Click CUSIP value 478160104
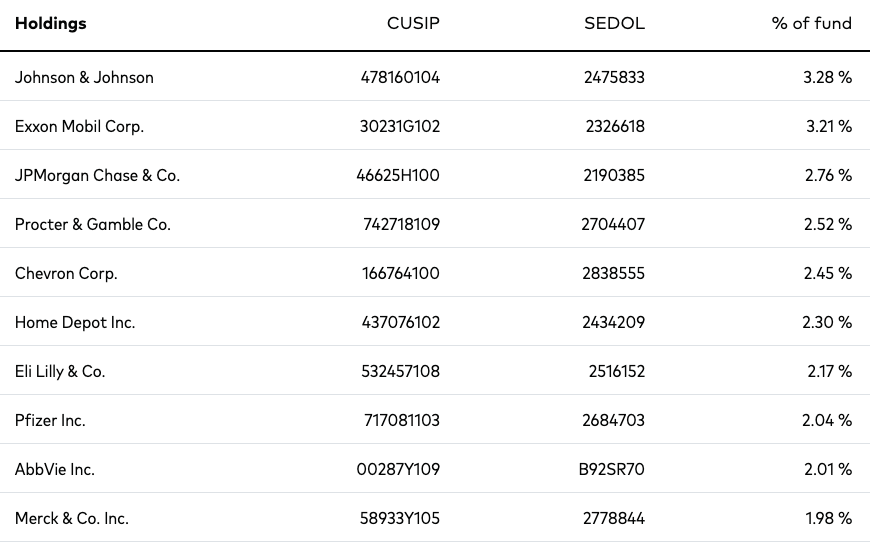 [400, 77]
